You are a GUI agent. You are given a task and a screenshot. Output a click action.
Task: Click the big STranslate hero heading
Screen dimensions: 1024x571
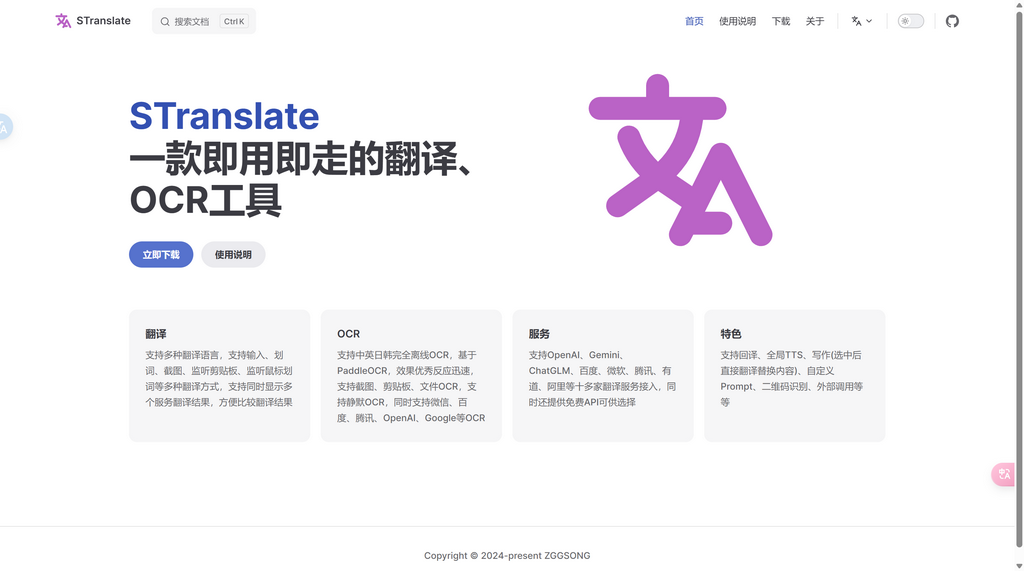(224, 116)
